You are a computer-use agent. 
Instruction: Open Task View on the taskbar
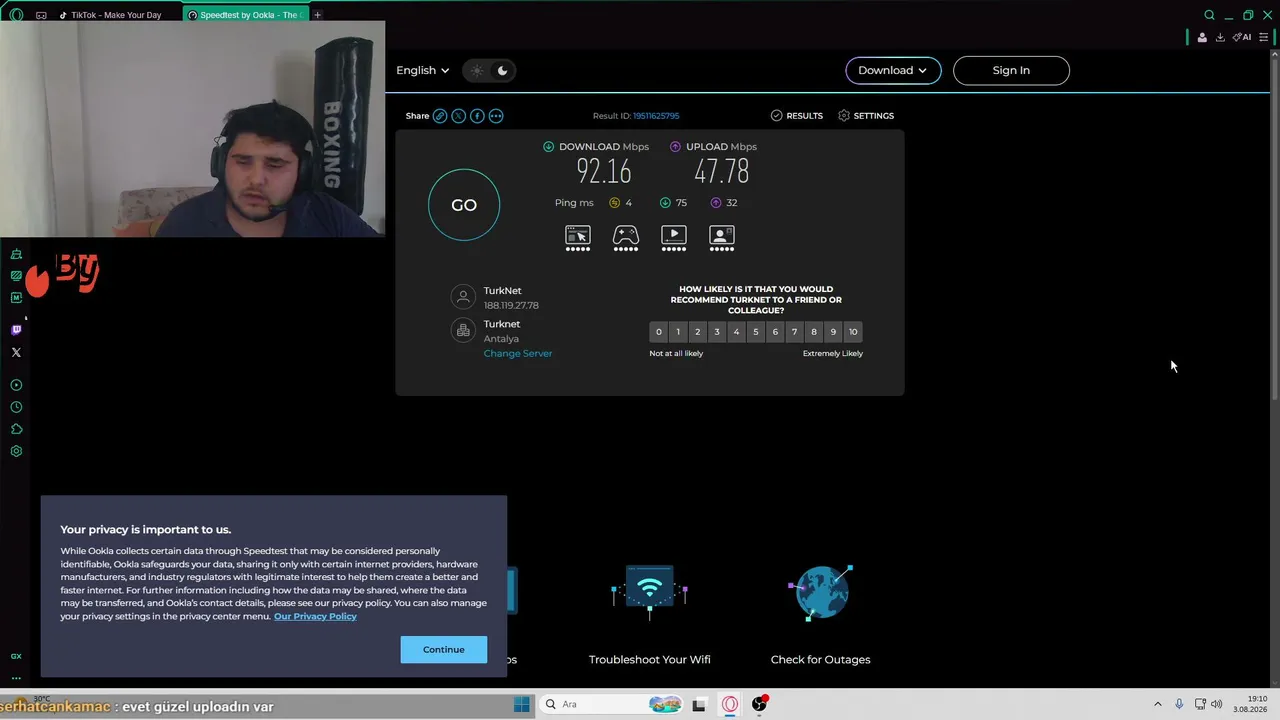(699, 704)
